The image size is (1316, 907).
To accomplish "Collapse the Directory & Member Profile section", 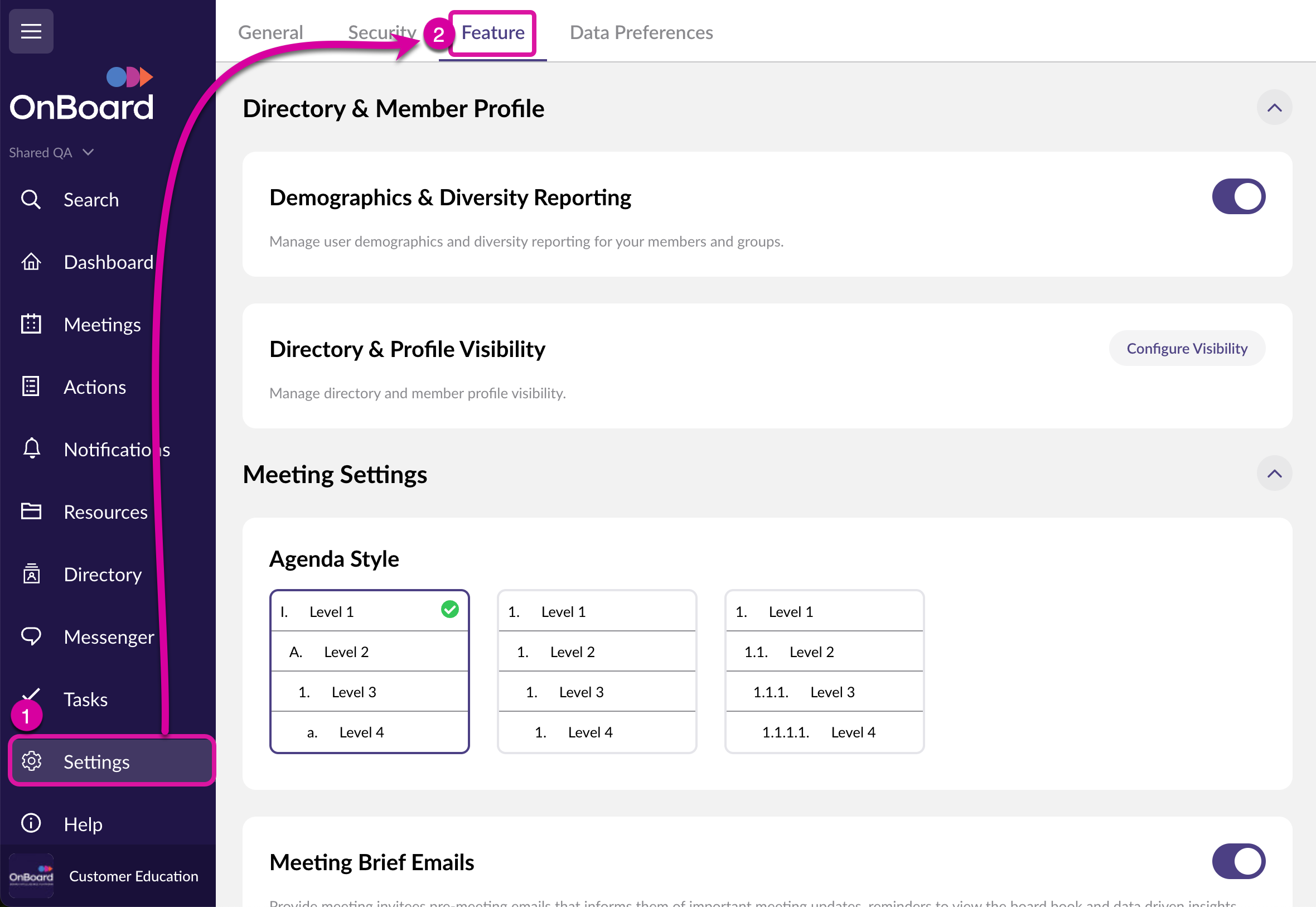I will click(x=1274, y=108).
